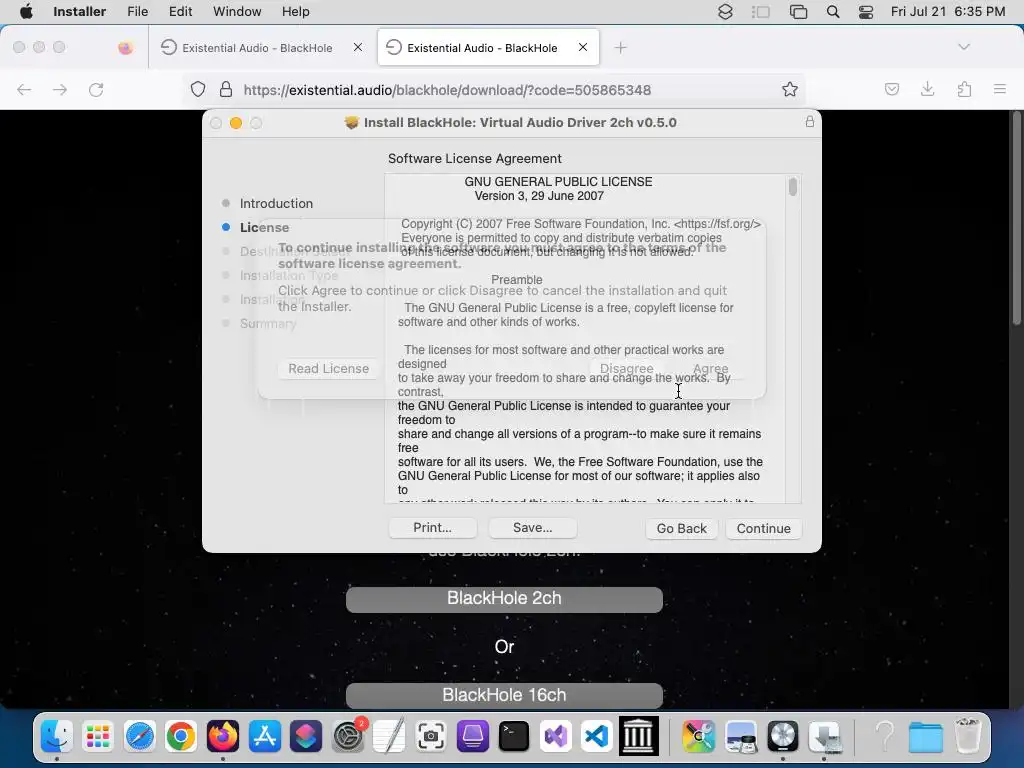Image resolution: width=1024 pixels, height=768 pixels.
Task: Open the Firefox extensions menu
Action: [964, 89]
